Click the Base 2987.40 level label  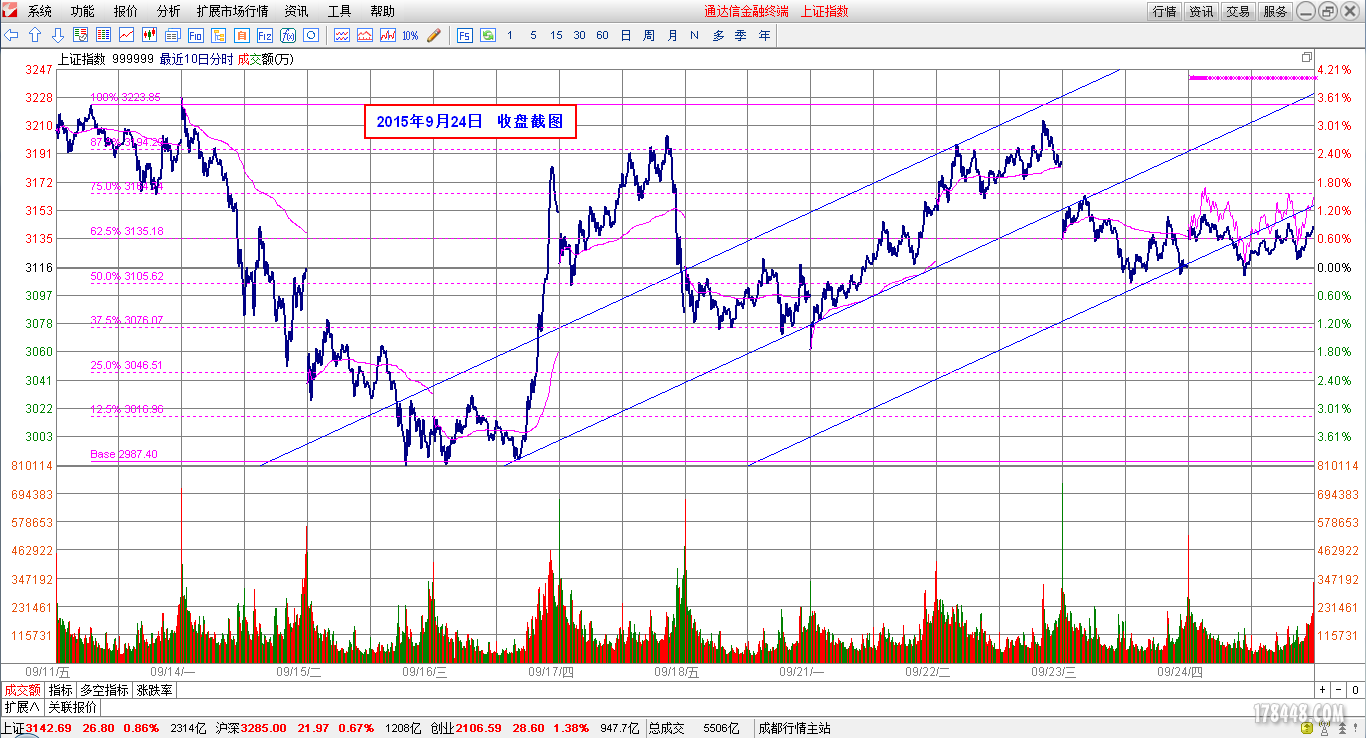coord(124,454)
